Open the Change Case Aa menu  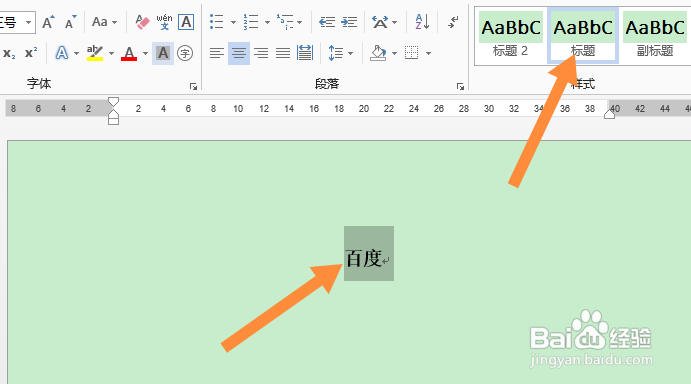(104, 22)
